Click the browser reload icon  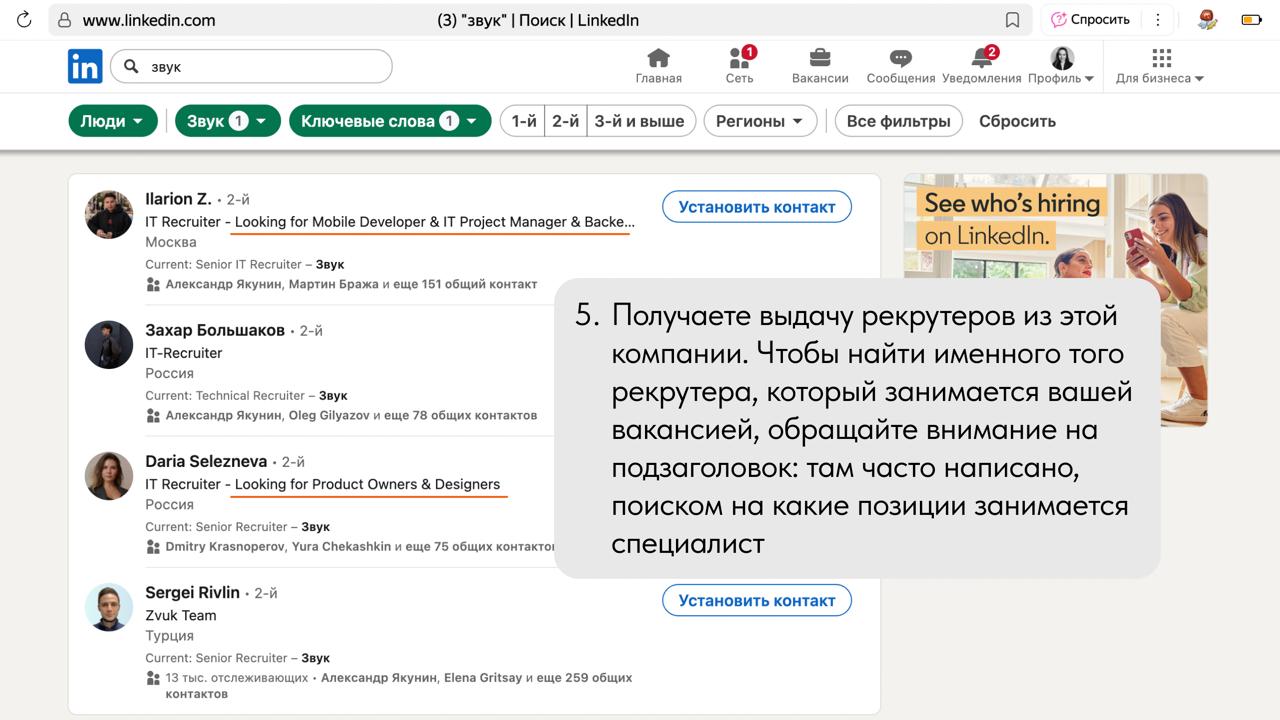pos(25,20)
